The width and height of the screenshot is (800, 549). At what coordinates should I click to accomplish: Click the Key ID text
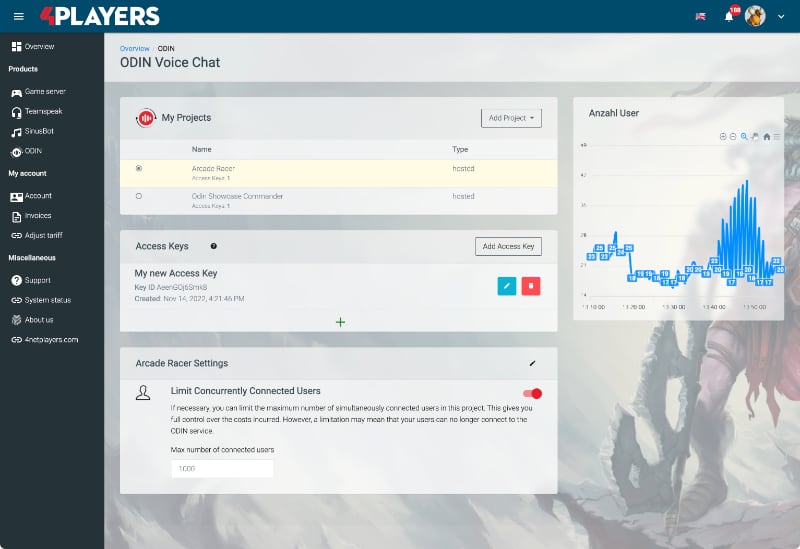point(171,287)
